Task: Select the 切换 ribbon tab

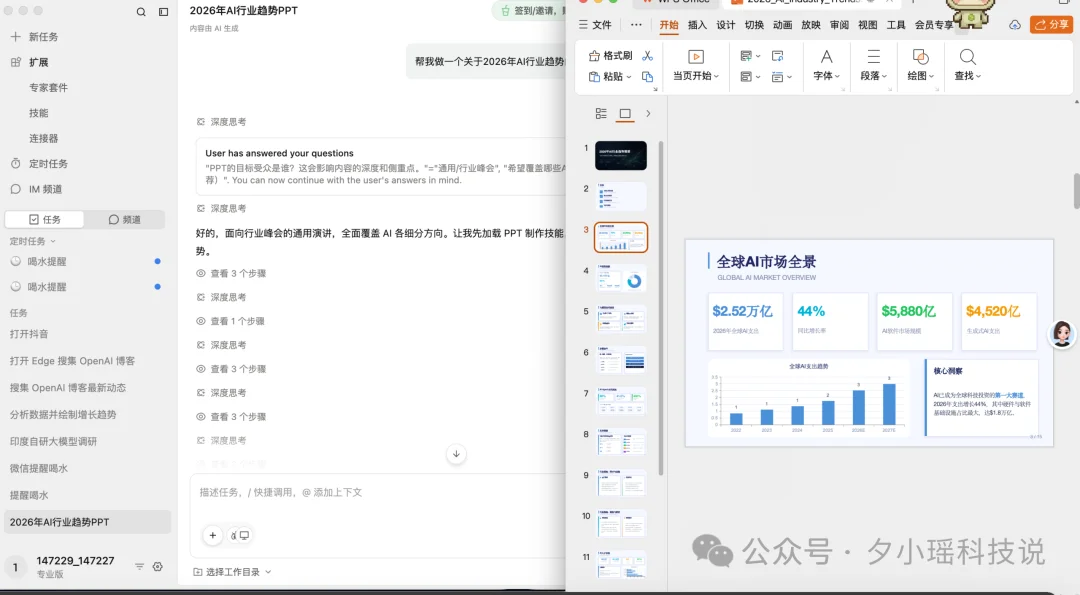Action: tap(754, 25)
